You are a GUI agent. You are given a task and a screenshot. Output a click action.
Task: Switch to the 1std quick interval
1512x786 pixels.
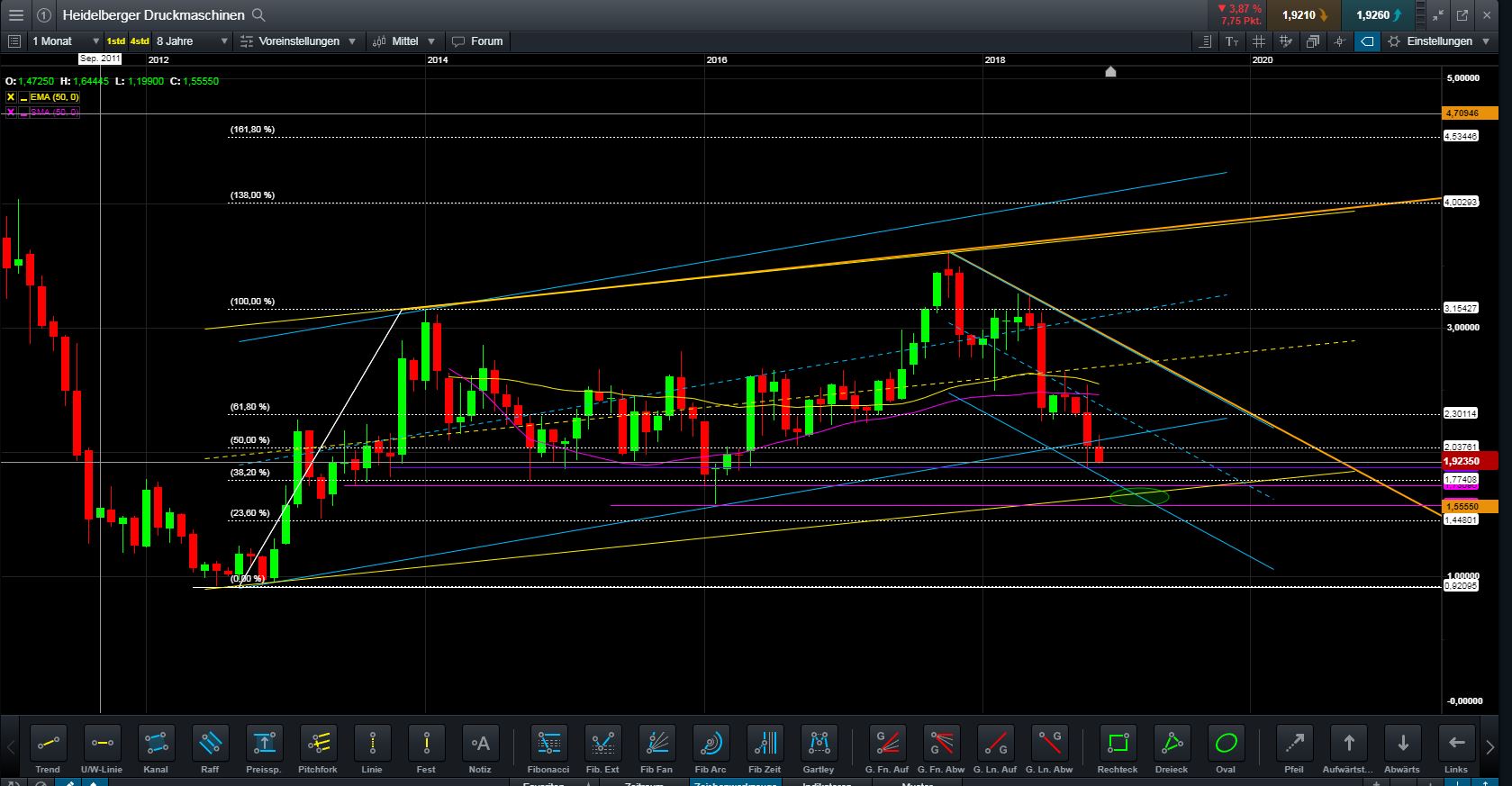[116, 41]
